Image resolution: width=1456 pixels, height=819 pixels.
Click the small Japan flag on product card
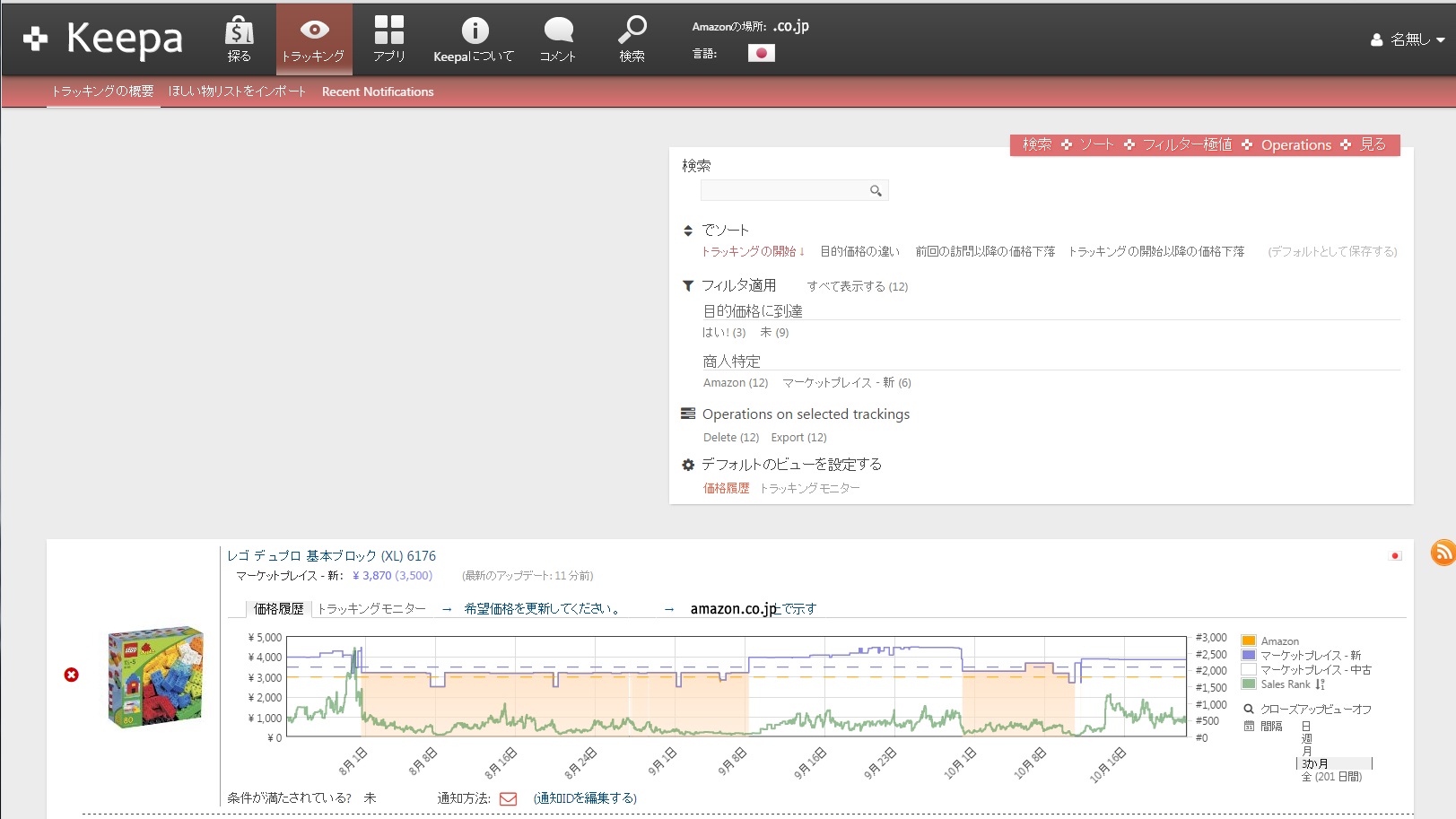tap(1395, 556)
